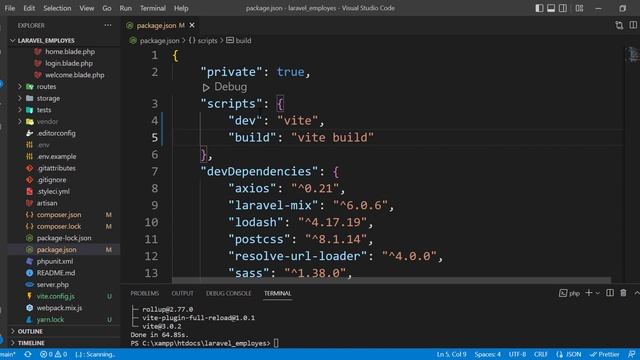640x360 pixels.
Task: Open .editorconfig file
Action: click(x=56, y=133)
